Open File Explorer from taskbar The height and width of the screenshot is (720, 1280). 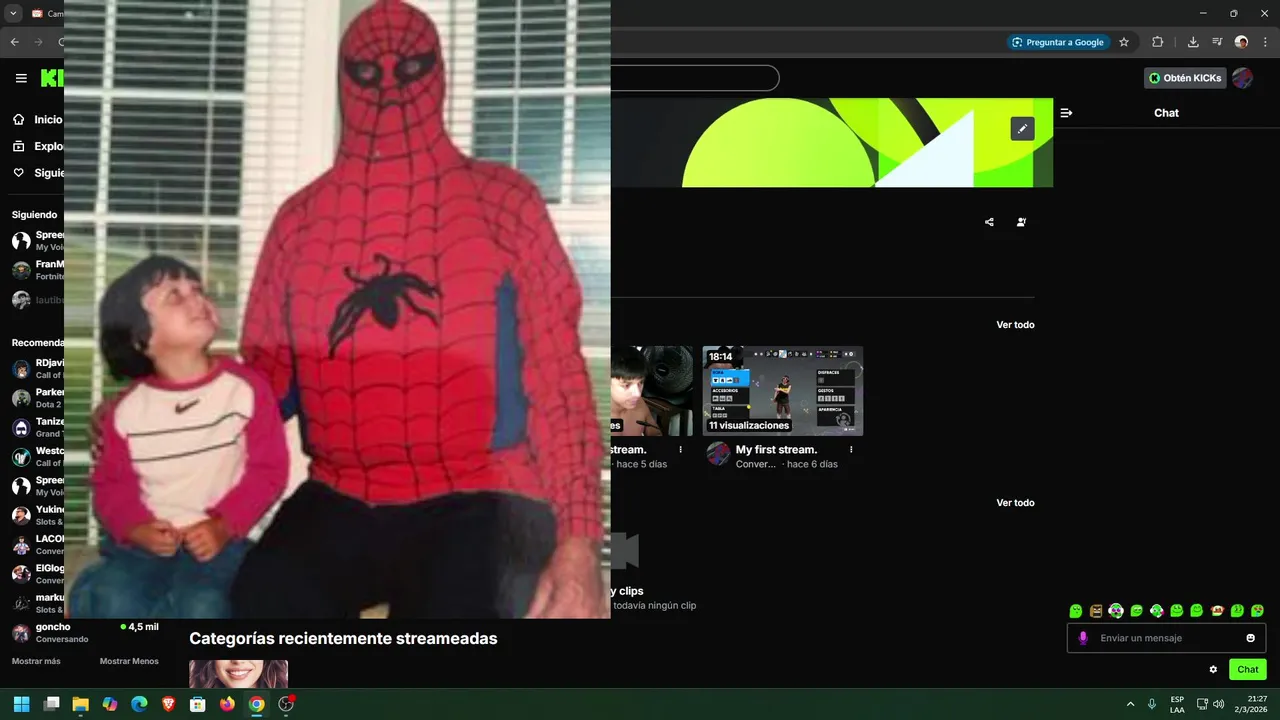click(x=81, y=704)
